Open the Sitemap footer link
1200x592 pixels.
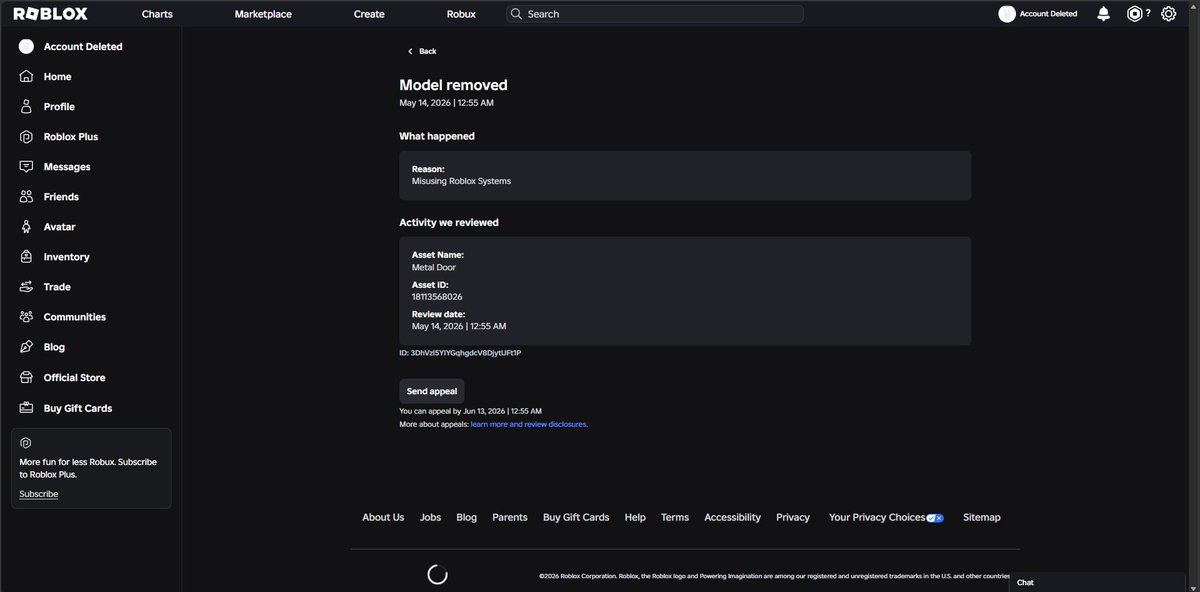click(982, 518)
